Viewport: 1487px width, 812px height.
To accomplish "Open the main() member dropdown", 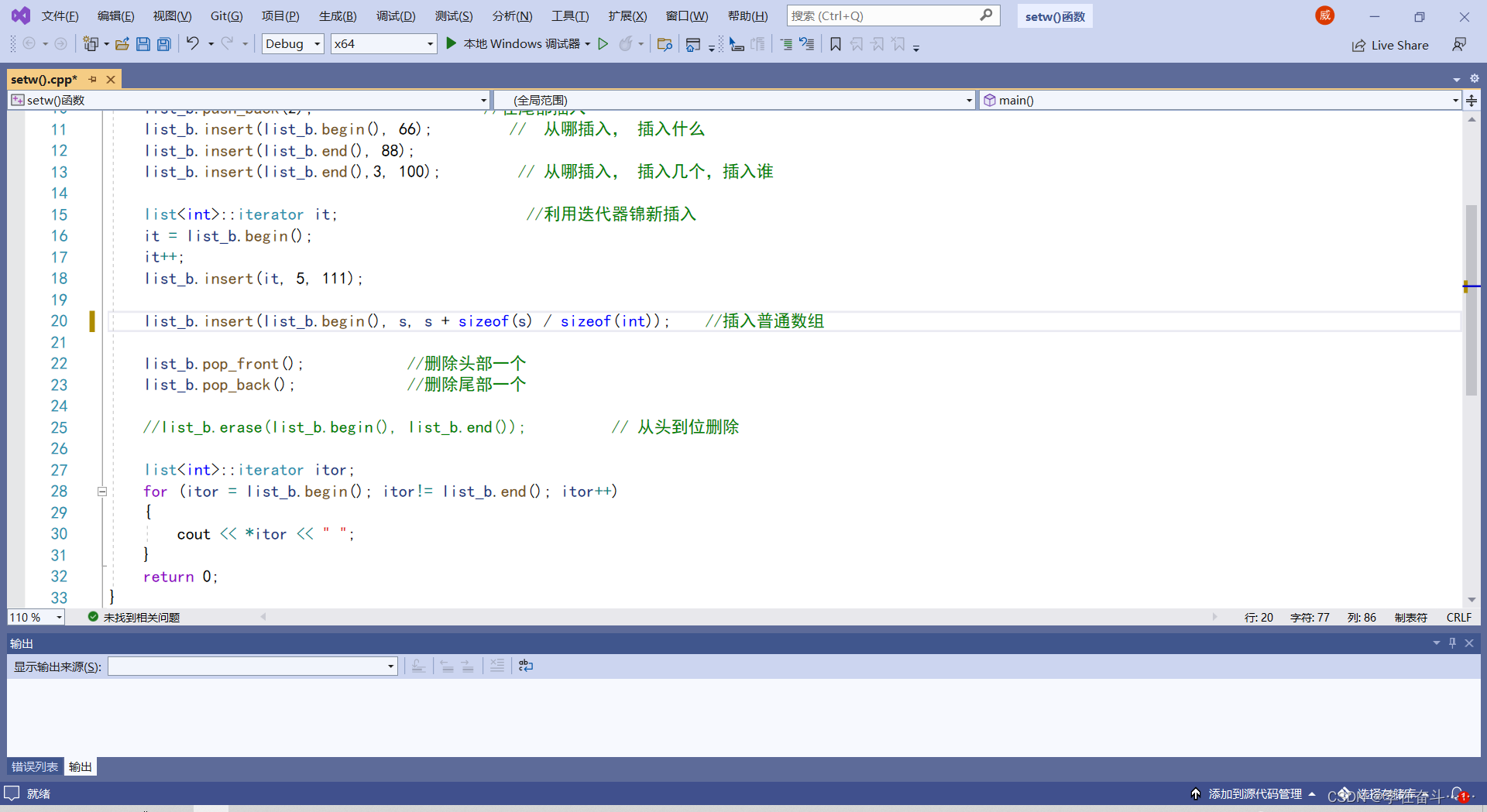I will click(1220, 100).
